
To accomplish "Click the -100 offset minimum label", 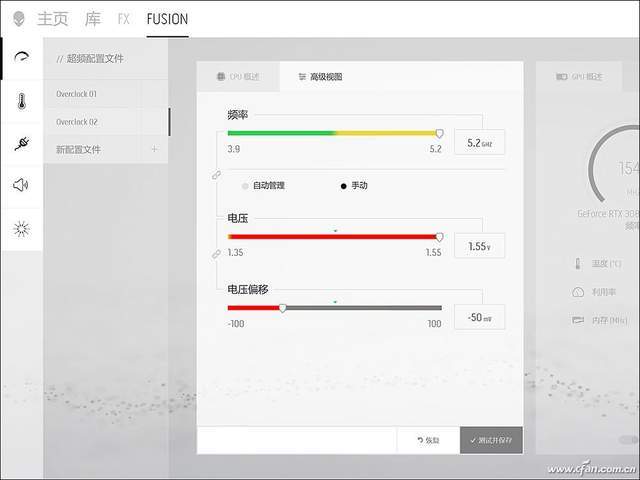I will click(x=236, y=324).
